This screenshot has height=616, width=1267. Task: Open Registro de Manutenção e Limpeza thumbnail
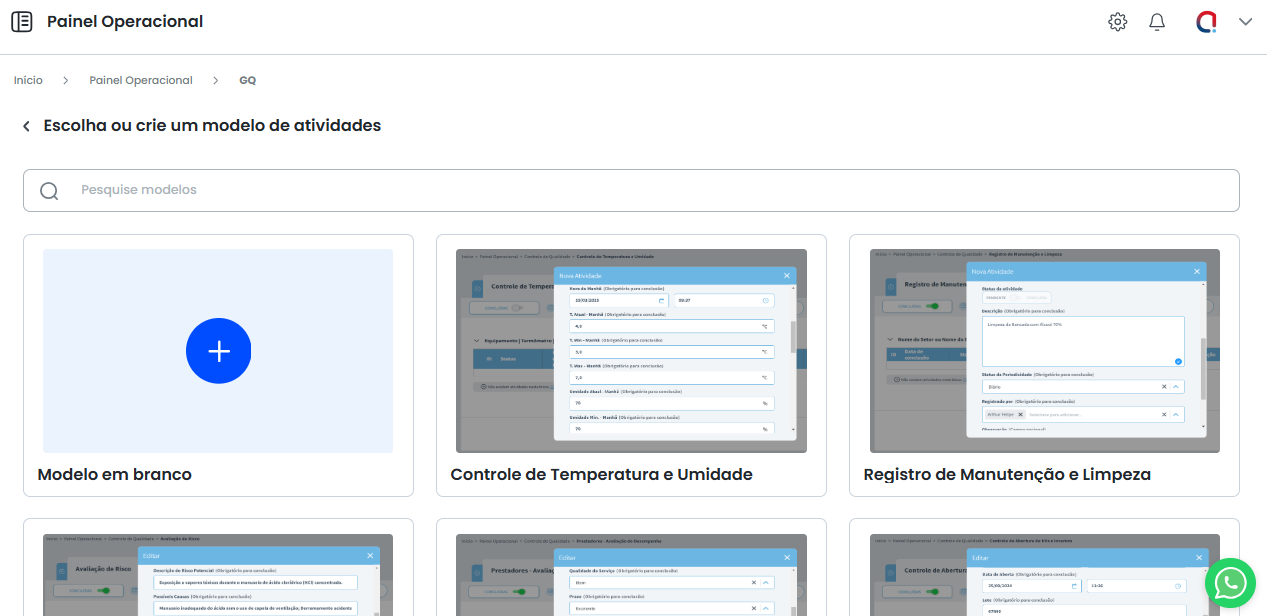pos(1044,351)
